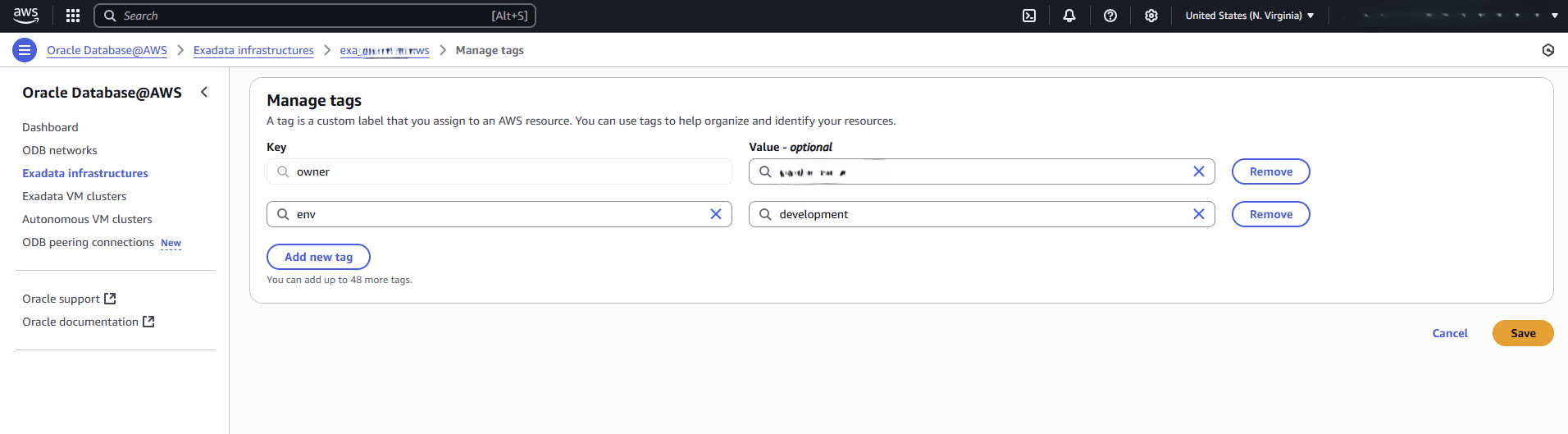Launch the CloudShell terminal icon
The height and width of the screenshot is (434, 1568).
pos(1029,16)
